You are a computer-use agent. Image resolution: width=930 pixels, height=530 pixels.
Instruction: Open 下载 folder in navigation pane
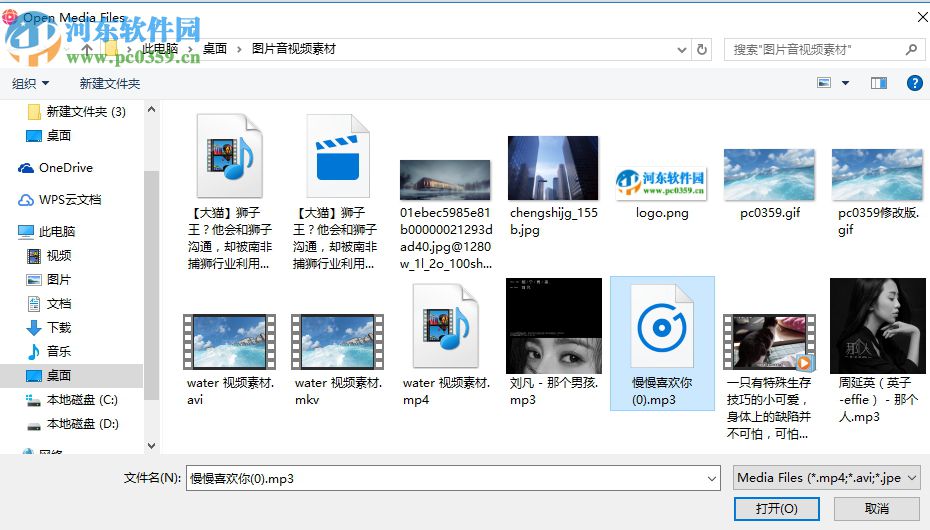coord(50,327)
